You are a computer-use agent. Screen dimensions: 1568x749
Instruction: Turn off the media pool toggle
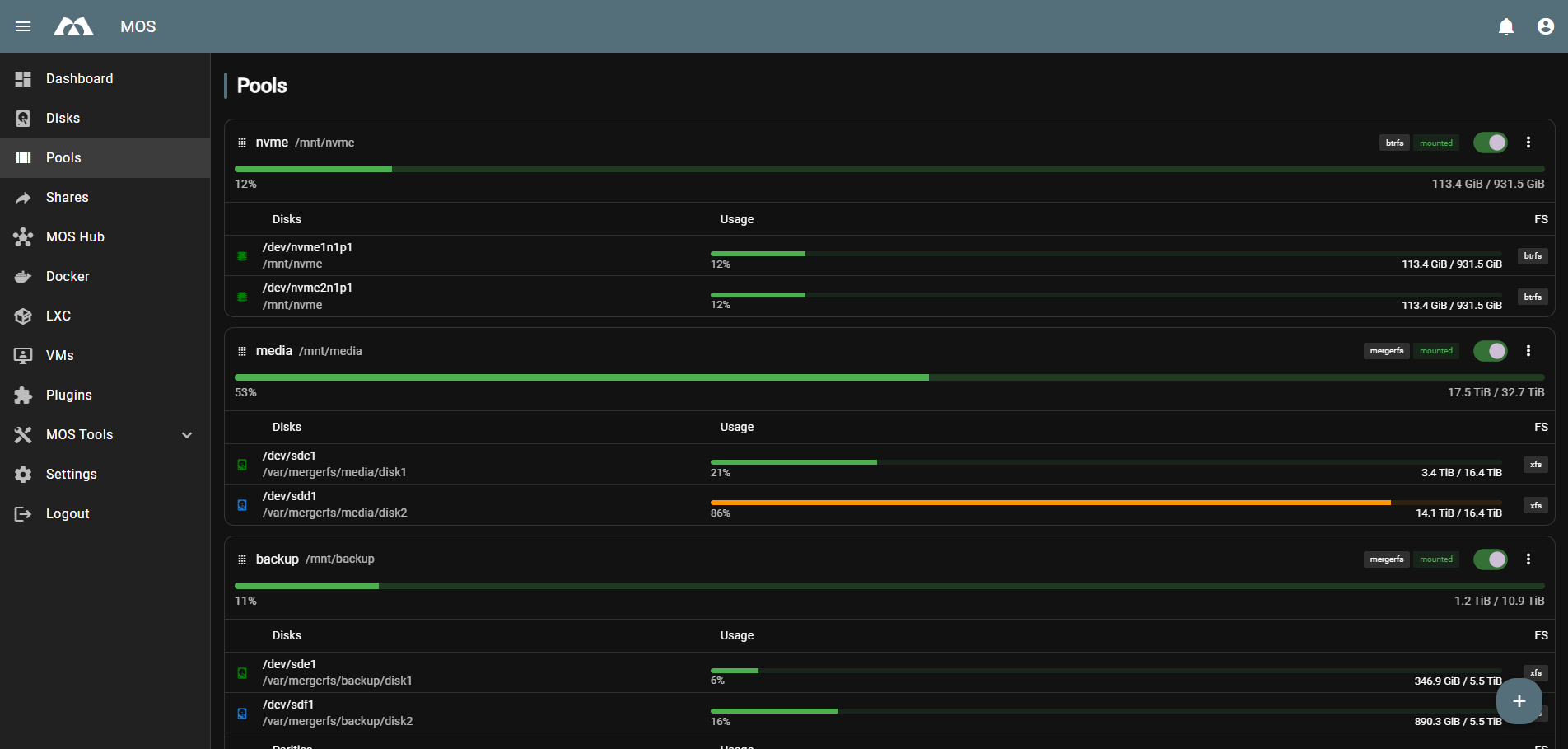[1491, 350]
